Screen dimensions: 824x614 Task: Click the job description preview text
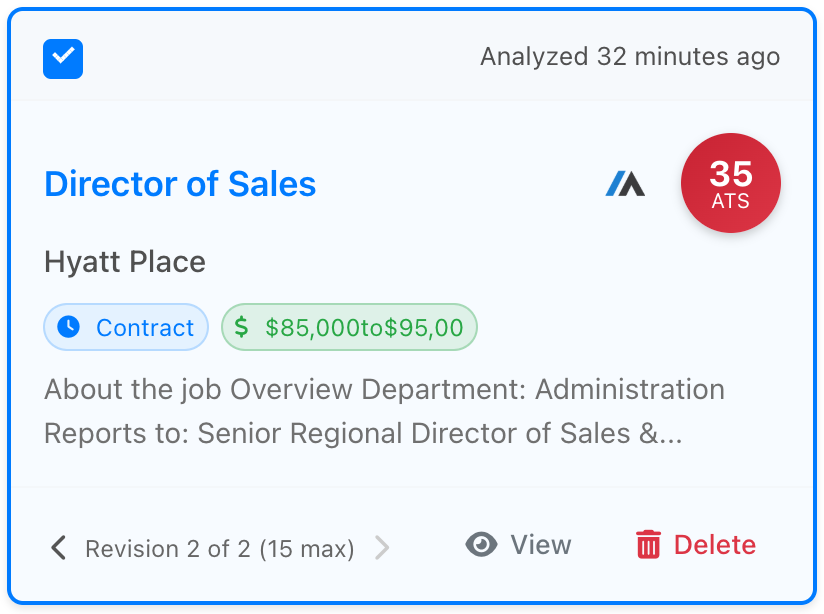(x=384, y=411)
